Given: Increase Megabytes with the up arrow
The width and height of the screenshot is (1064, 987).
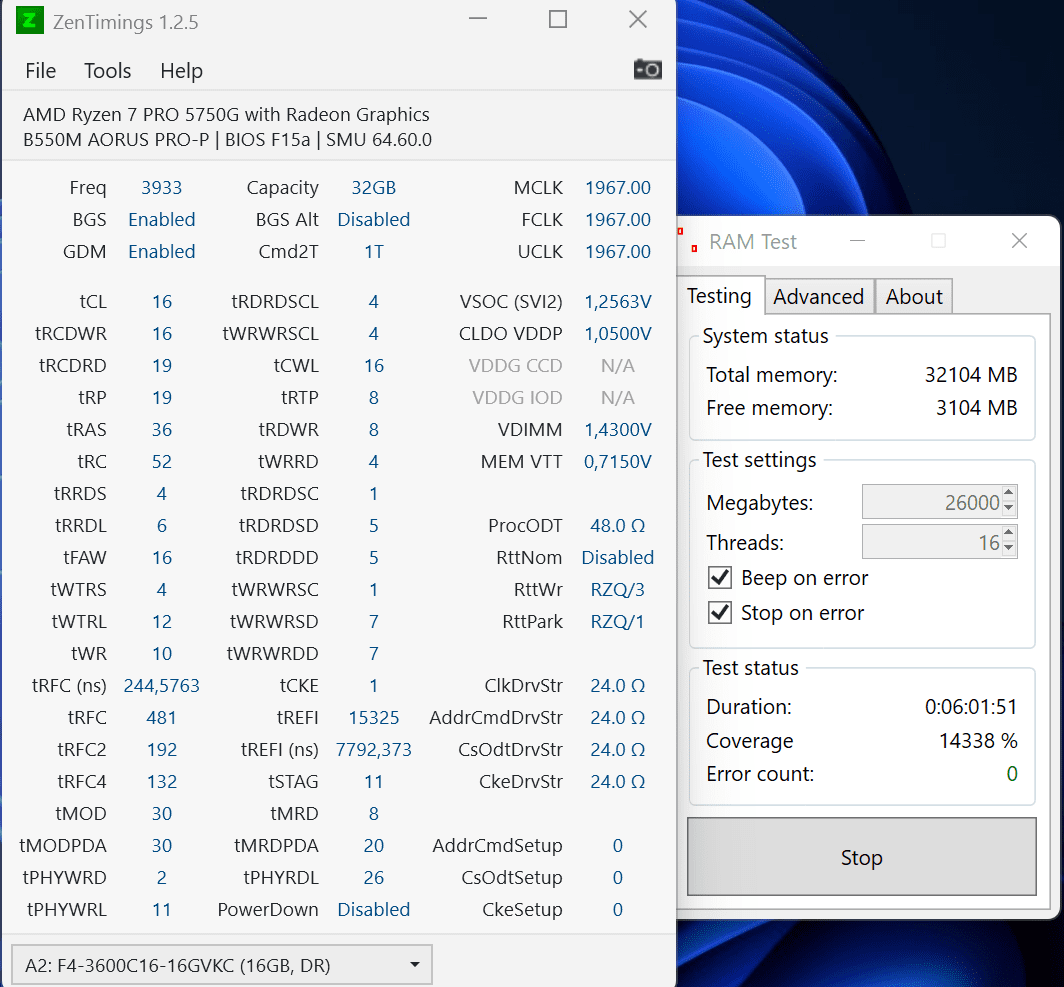Looking at the screenshot, I should pos(1008,492).
